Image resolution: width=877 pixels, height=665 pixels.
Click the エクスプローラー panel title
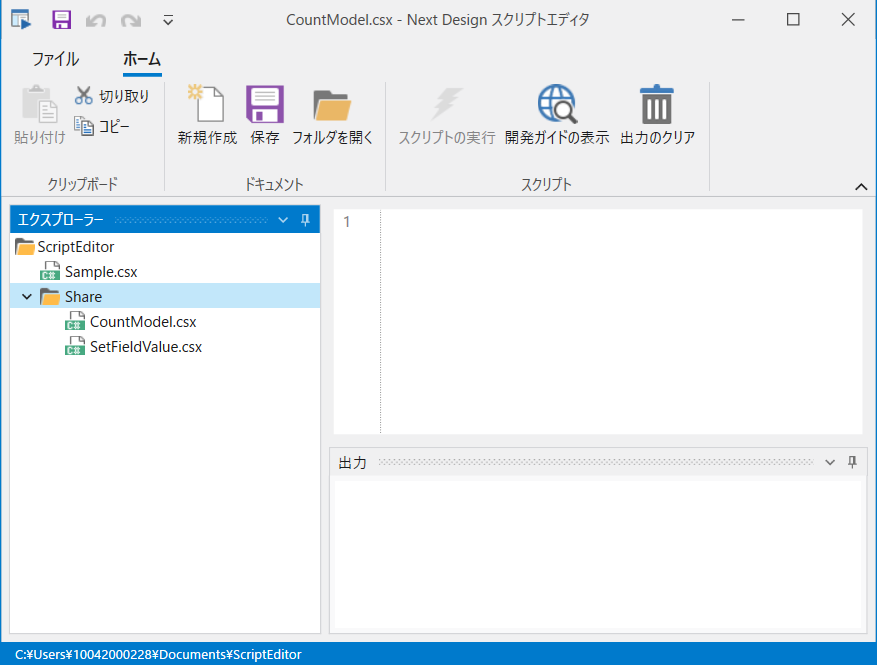click(x=60, y=220)
